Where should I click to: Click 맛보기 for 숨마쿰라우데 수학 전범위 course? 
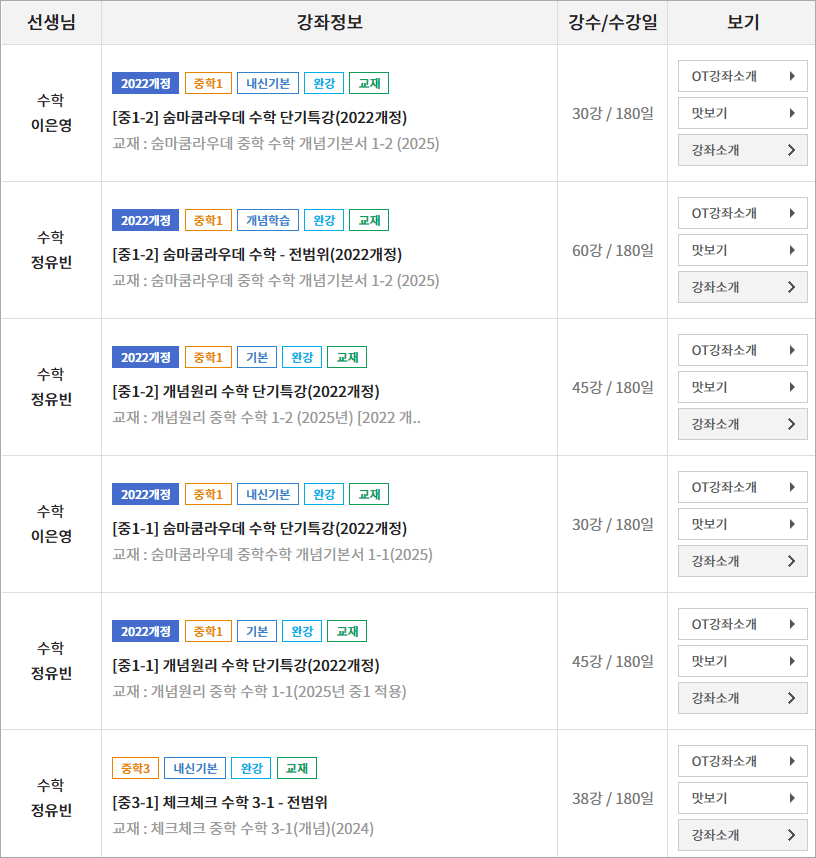coord(742,250)
